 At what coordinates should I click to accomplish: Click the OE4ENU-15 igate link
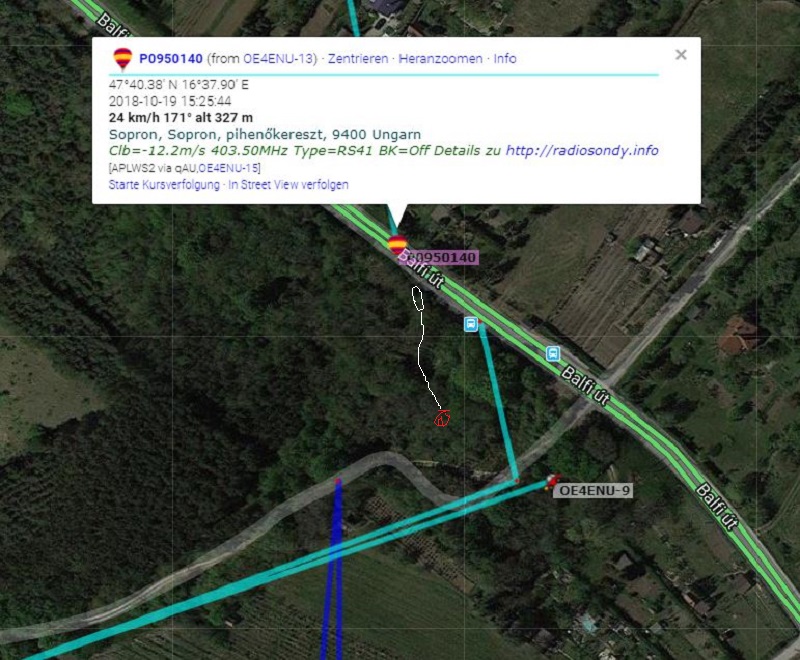click(229, 168)
